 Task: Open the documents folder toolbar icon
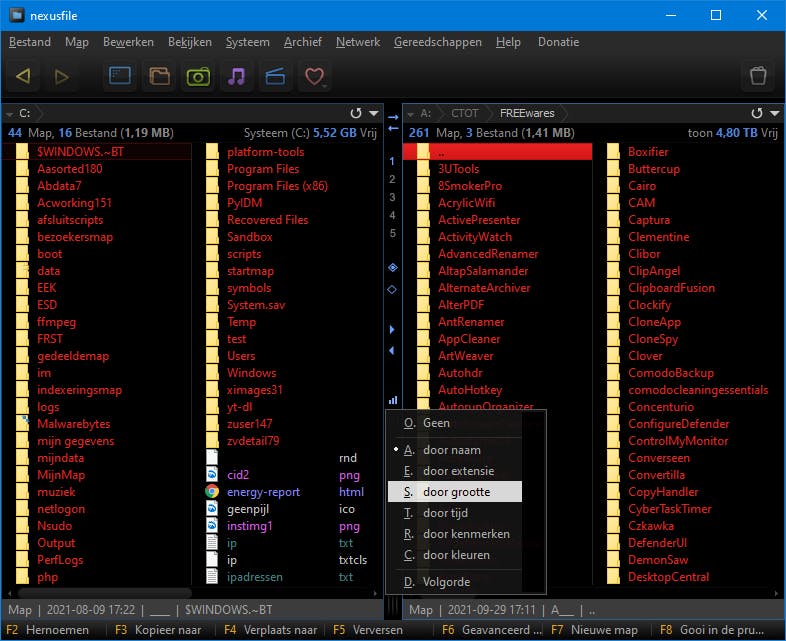pyautogui.click(x=159, y=76)
